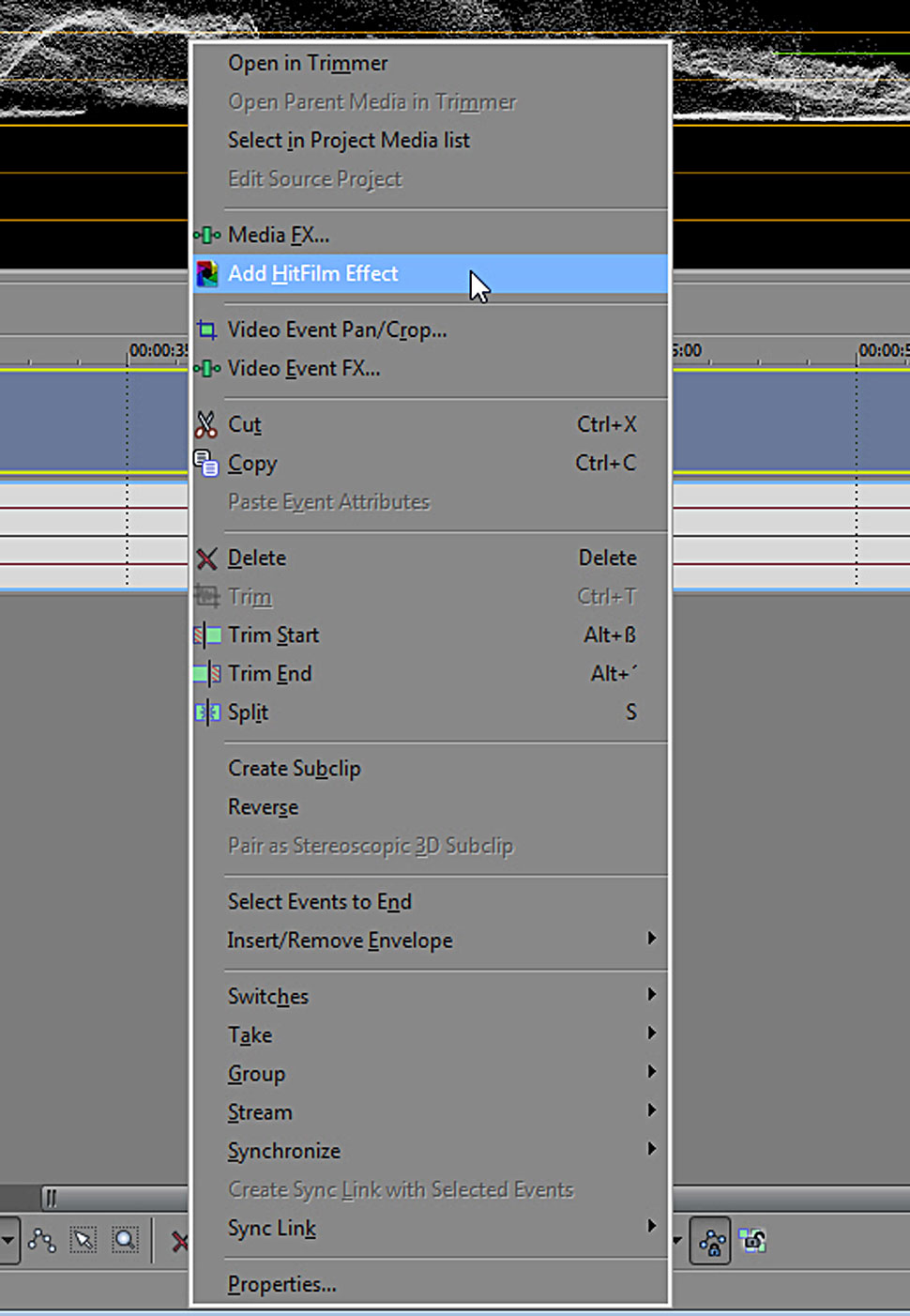Viewport: 910px width, 1316px height.
Task: Choose Open in Trimmer
Action: click(308, 63)
